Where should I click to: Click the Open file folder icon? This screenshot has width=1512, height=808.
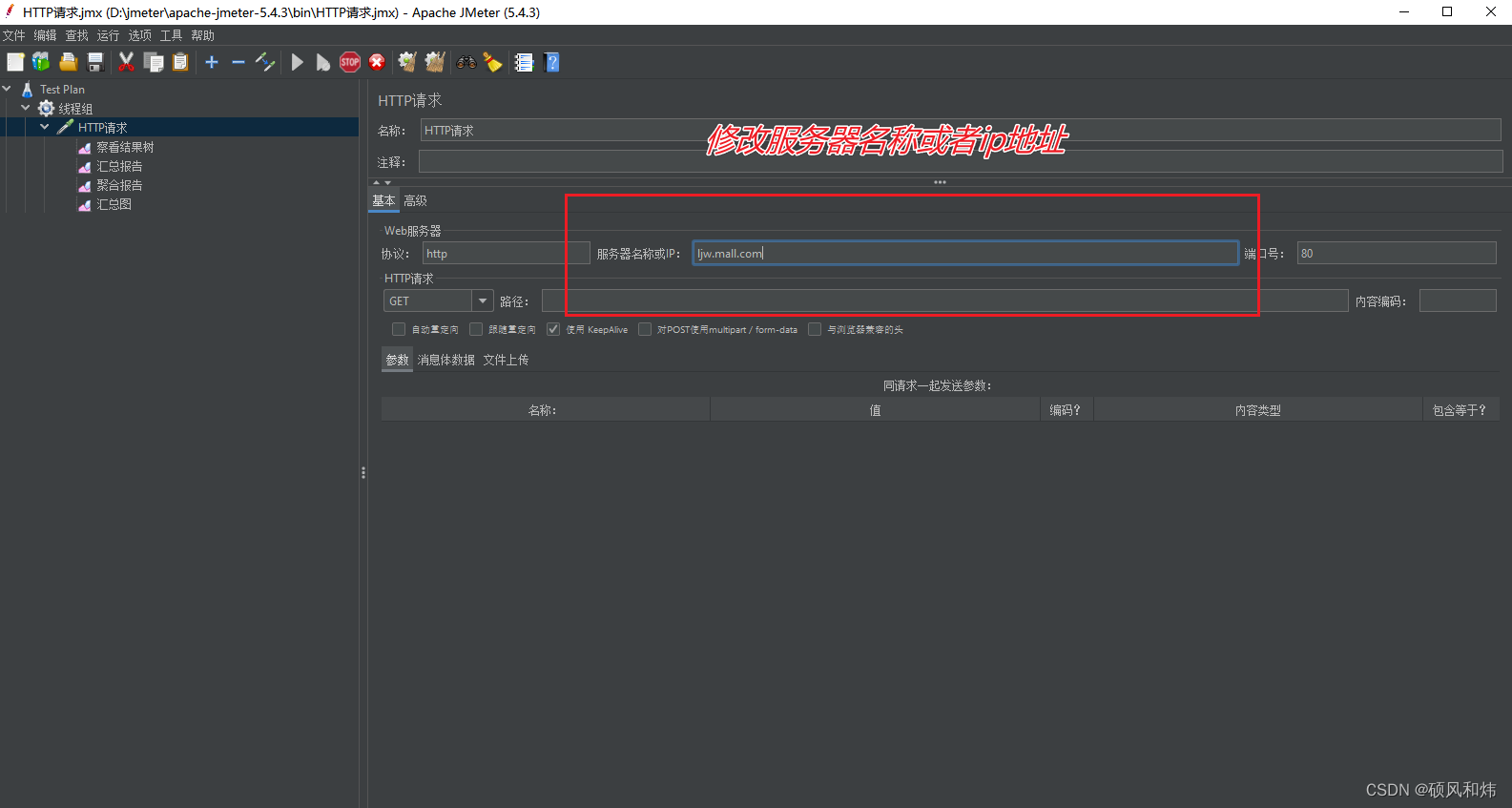coord(68,62)
